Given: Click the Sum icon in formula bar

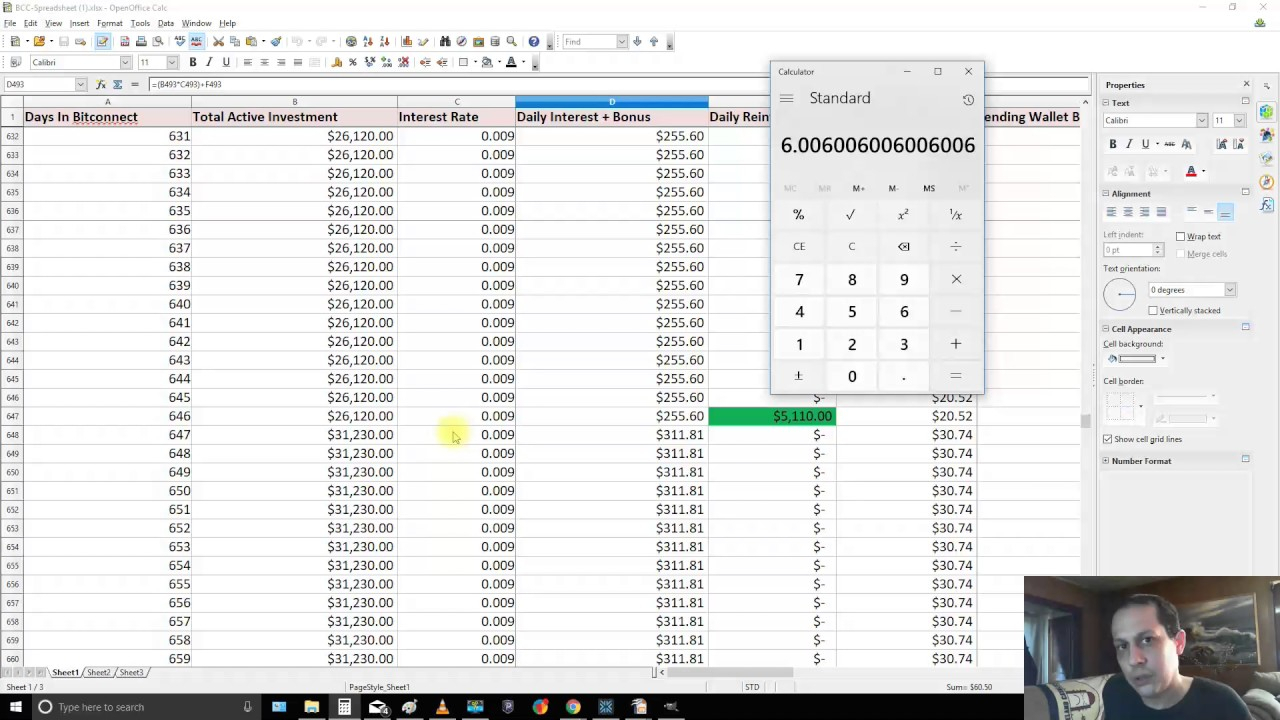Looking at the screenshot, I should (x=118, y=85).
